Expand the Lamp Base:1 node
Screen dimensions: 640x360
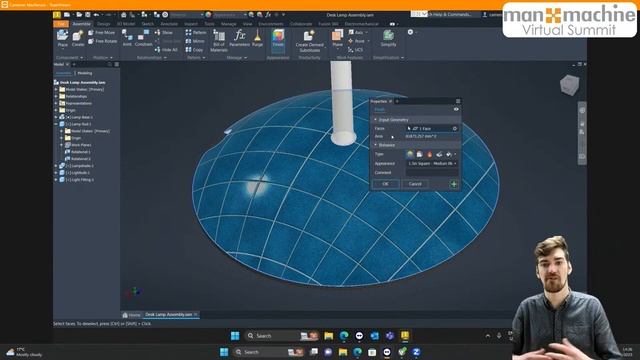pyautogui.click(x=56, y=117)
